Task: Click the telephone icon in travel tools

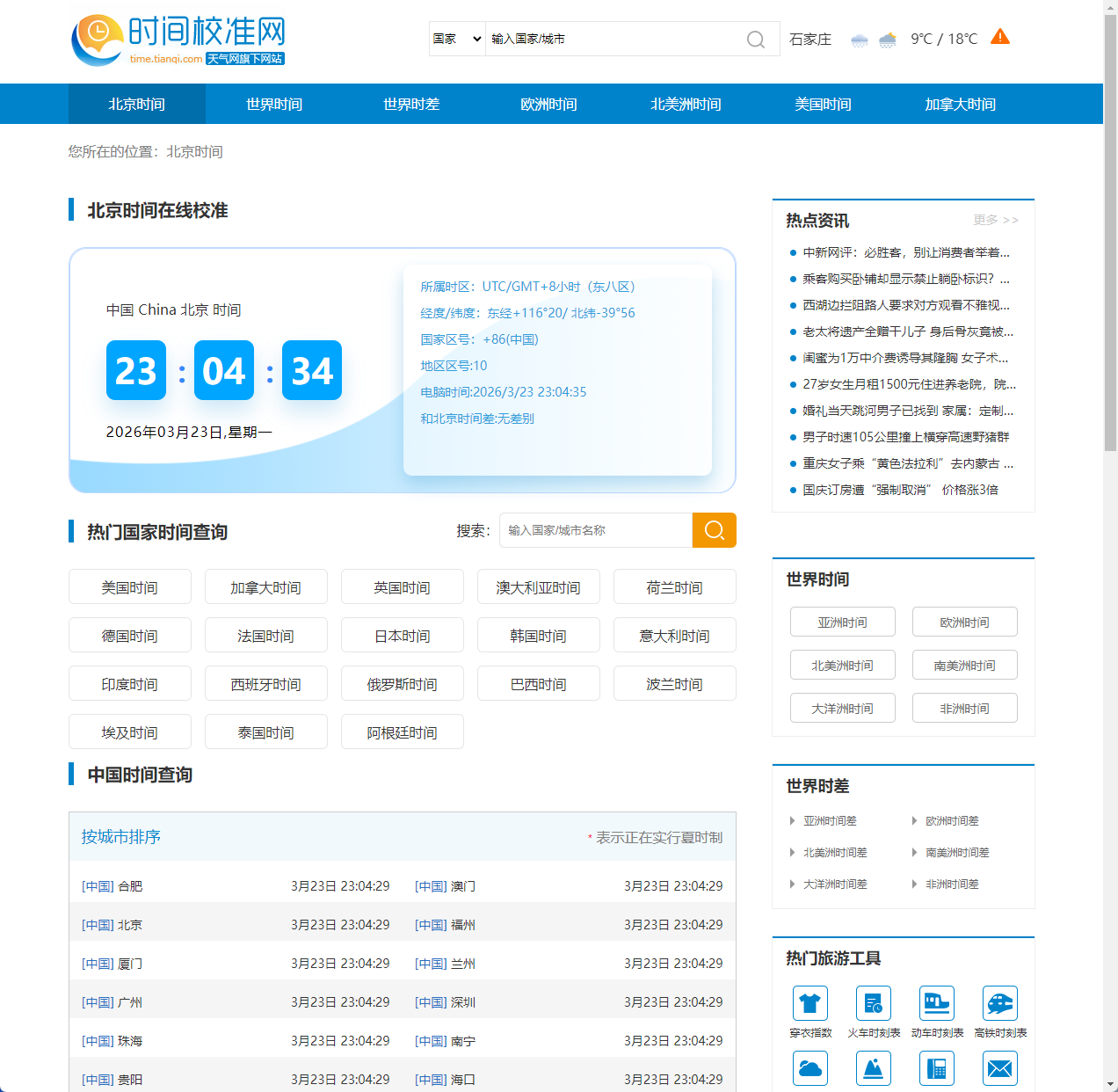Action: click(x=936, y=1068)
